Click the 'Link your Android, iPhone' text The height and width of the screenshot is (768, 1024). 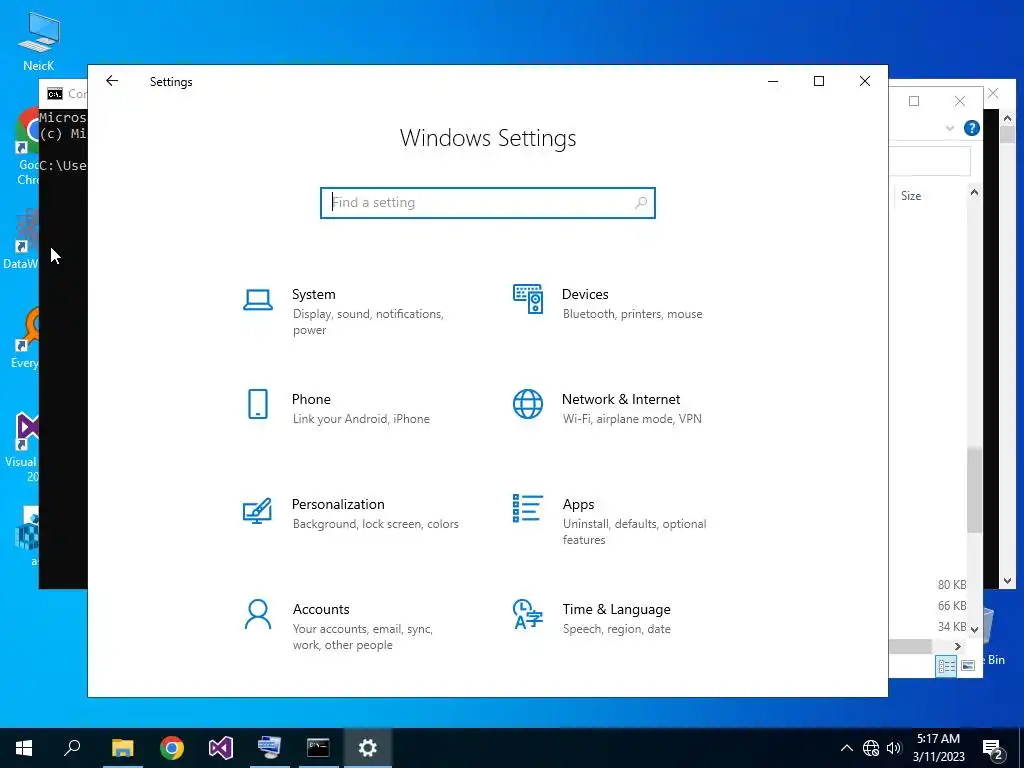[x=361, y=419]
